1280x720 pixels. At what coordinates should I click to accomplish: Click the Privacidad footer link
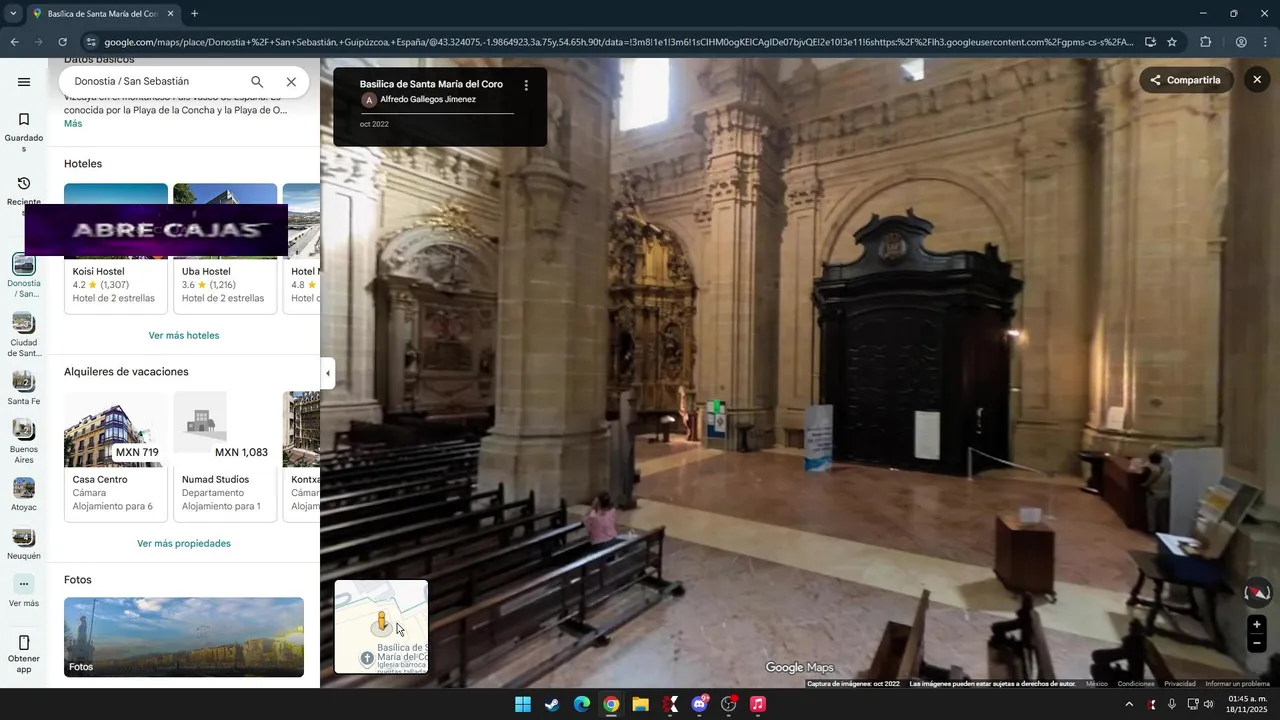[1179, 684]
